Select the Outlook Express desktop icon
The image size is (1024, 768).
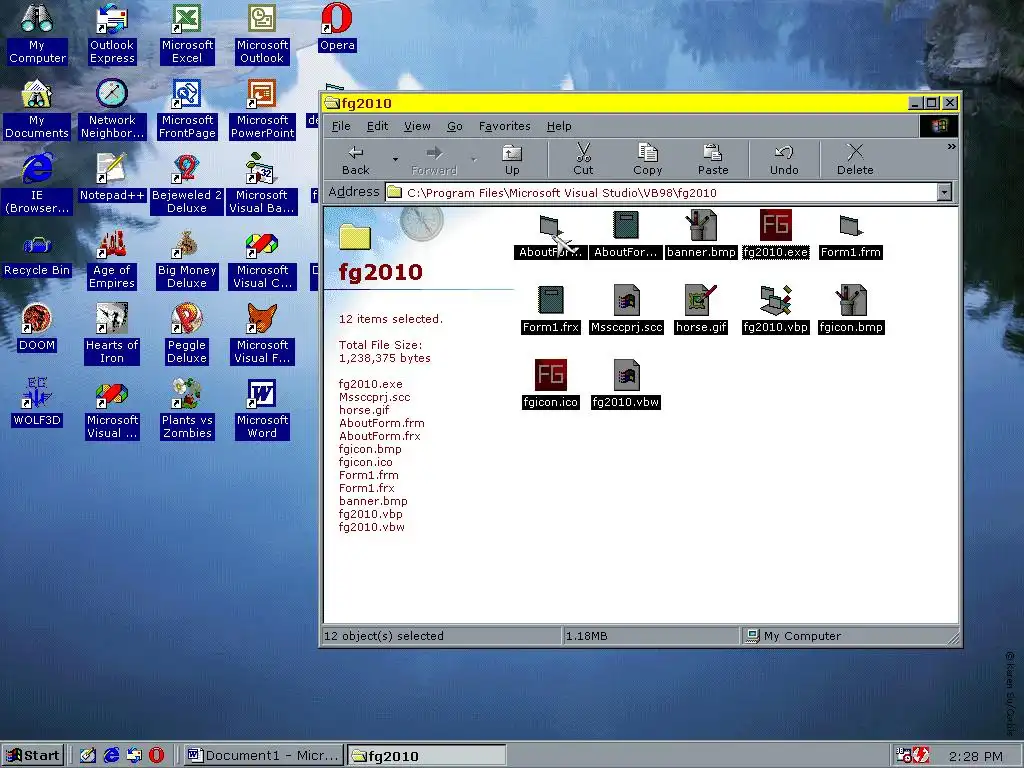[x=112, y=18]
